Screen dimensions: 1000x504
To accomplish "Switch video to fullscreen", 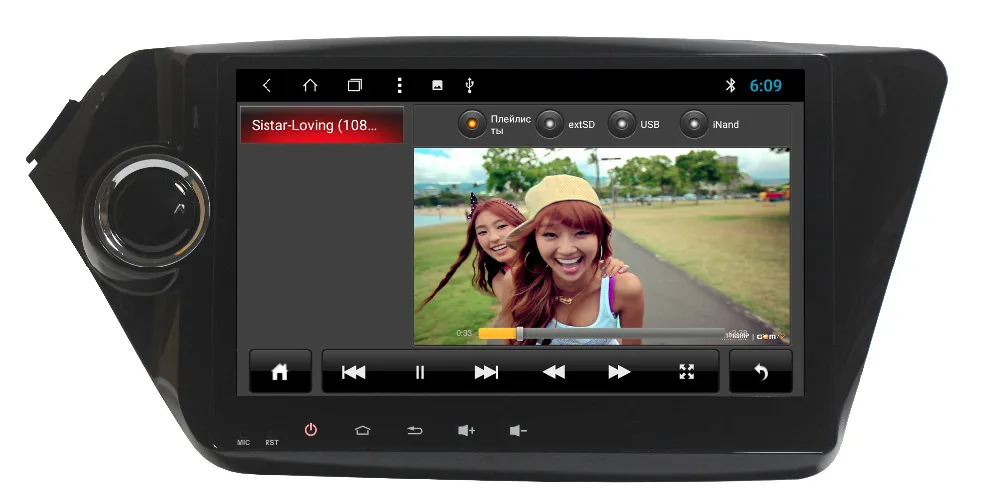I will pyautogui.click(x=686, y=372).
